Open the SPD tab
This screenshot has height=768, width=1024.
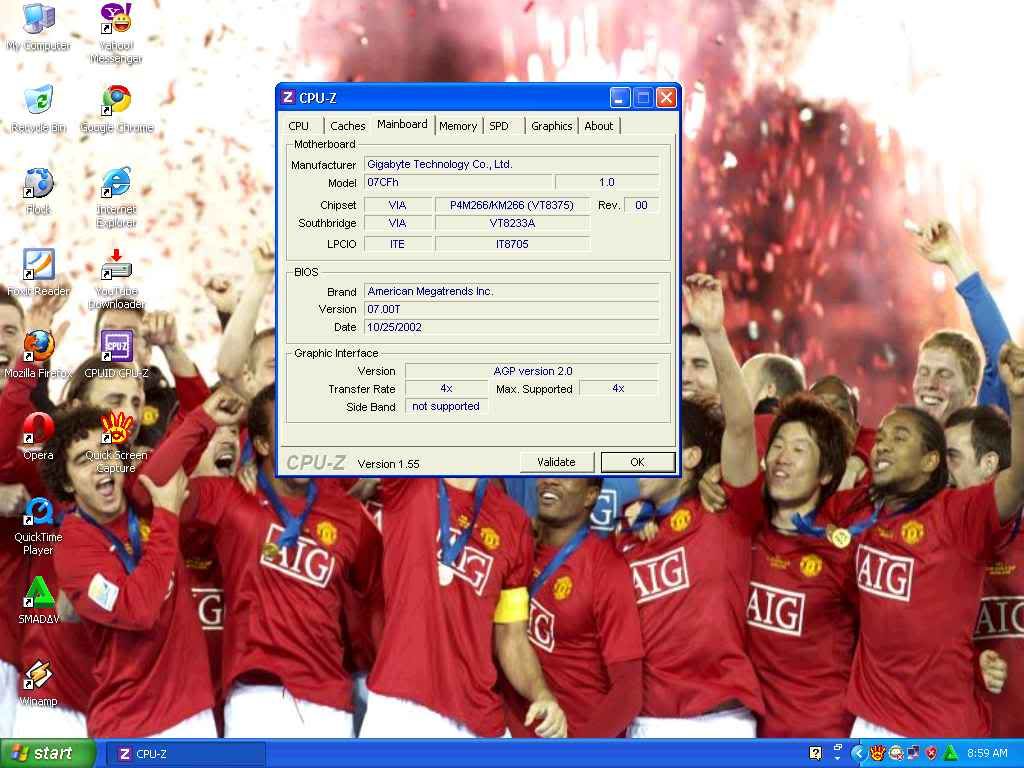pyautogui.click(x=499, y=126)
